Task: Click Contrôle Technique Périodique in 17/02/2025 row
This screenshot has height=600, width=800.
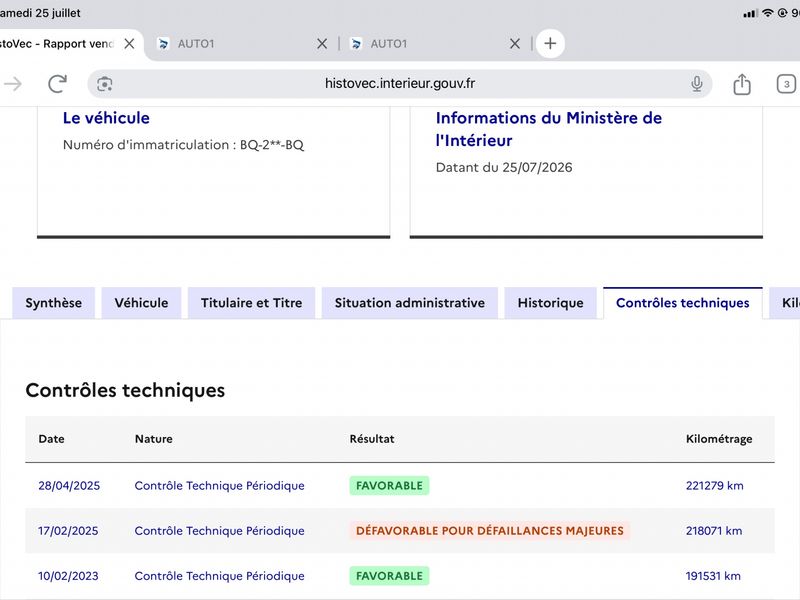Action: pos(219,531)
